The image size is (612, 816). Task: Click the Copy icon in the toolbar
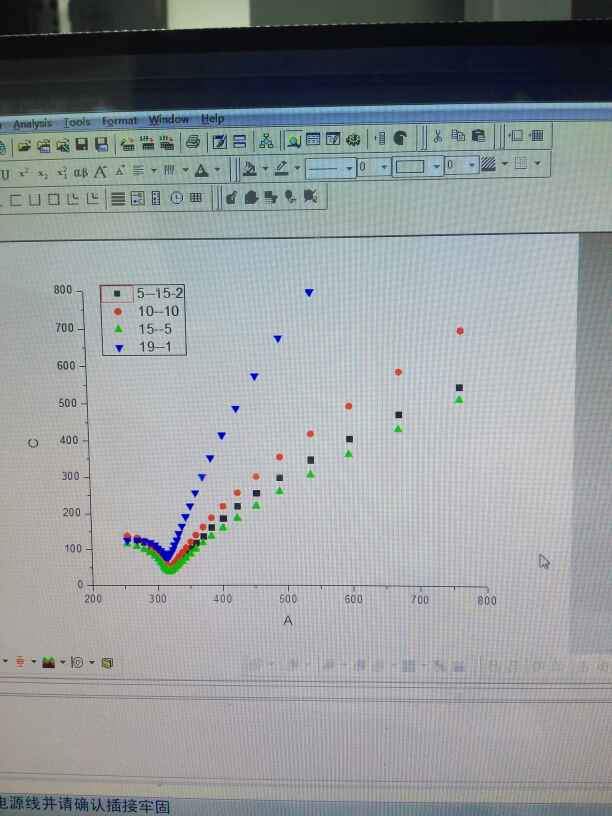coord(458,136)
